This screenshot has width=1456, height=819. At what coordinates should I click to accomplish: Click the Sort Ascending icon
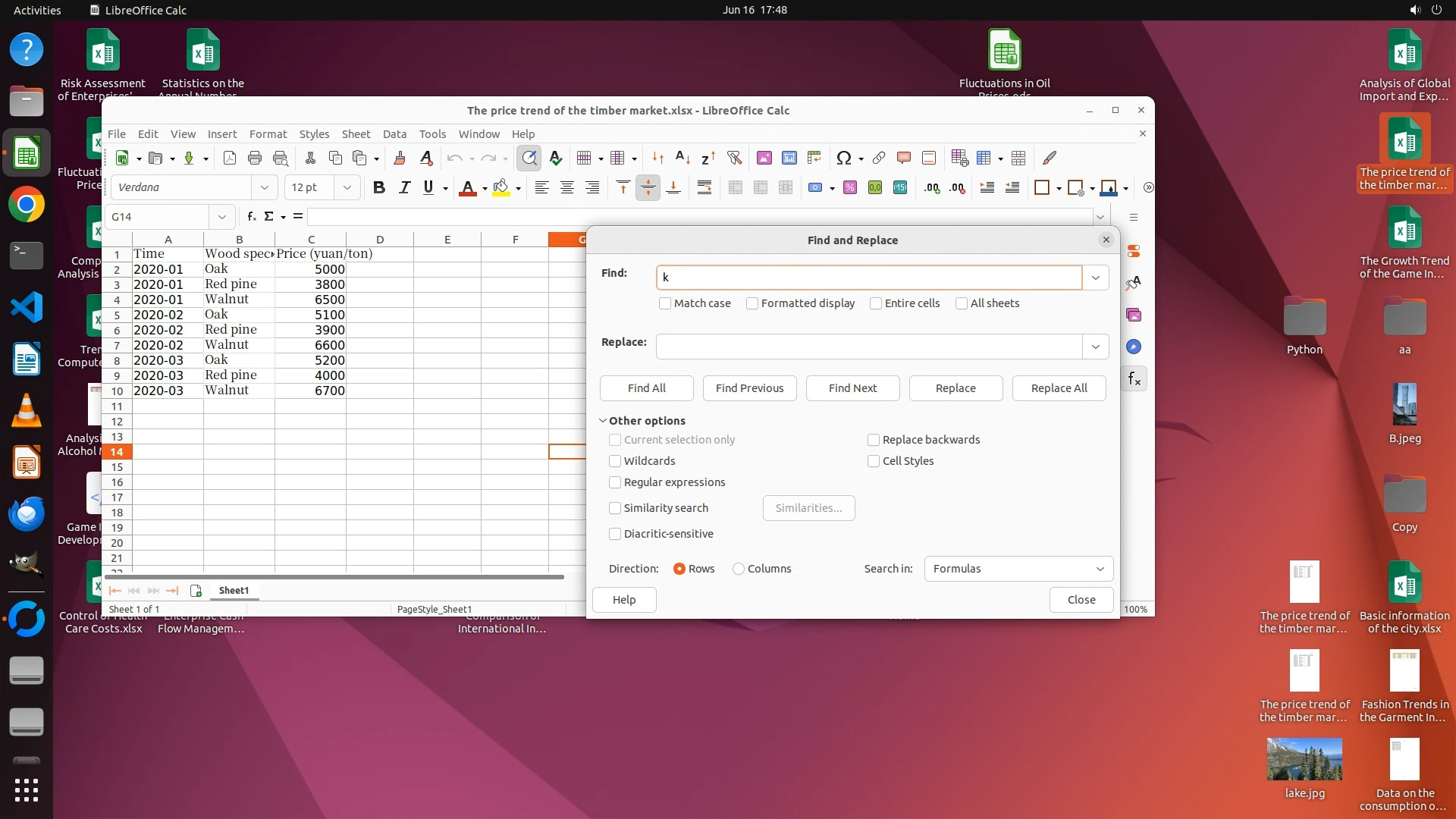(682, 158)
